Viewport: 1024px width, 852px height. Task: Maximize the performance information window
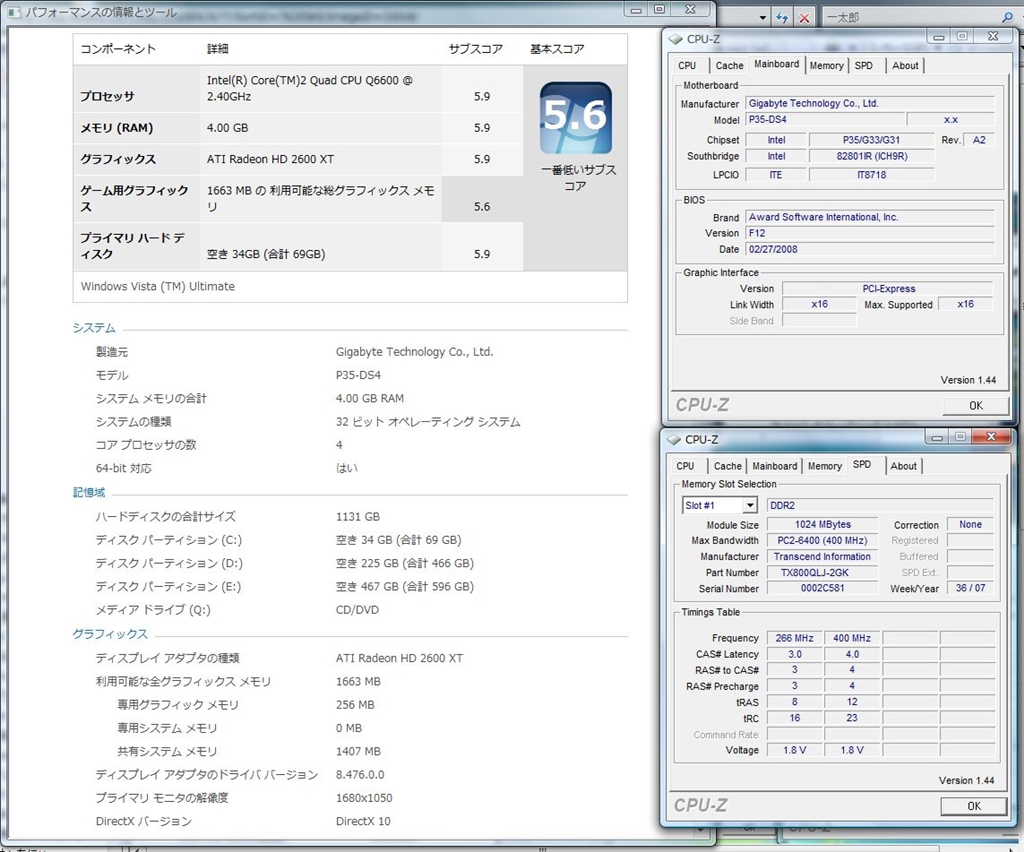[658, 9]
